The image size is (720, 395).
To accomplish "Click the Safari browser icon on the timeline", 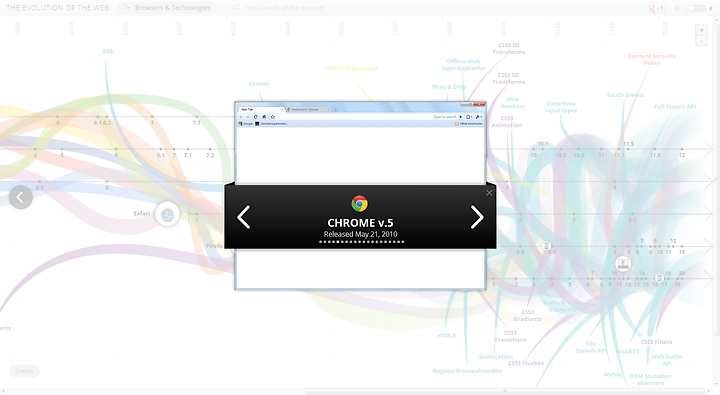I will [167, 214].
